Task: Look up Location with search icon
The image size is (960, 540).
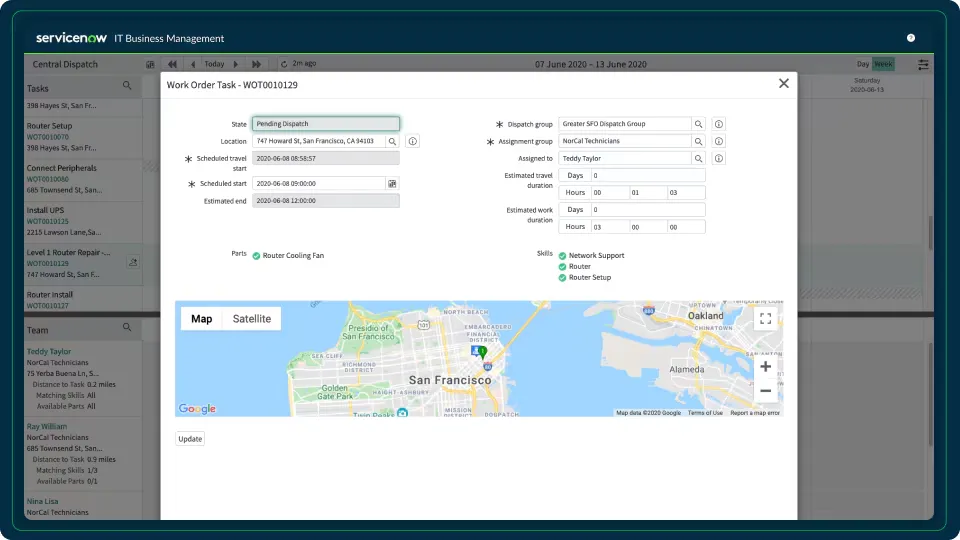Action: click(392, 141)
